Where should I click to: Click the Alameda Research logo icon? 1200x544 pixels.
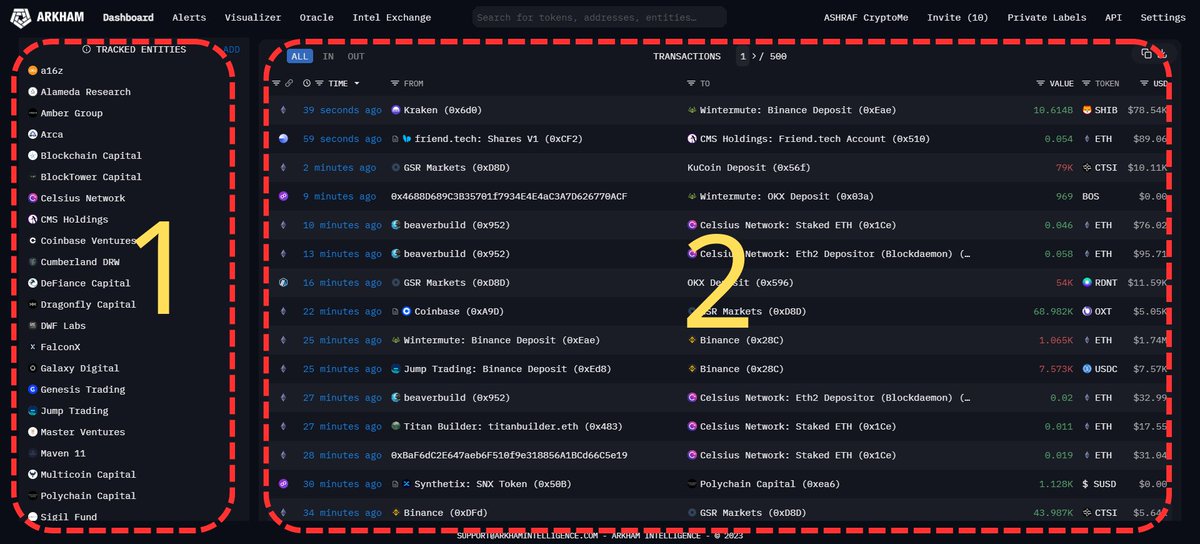(x=33, y=92)
